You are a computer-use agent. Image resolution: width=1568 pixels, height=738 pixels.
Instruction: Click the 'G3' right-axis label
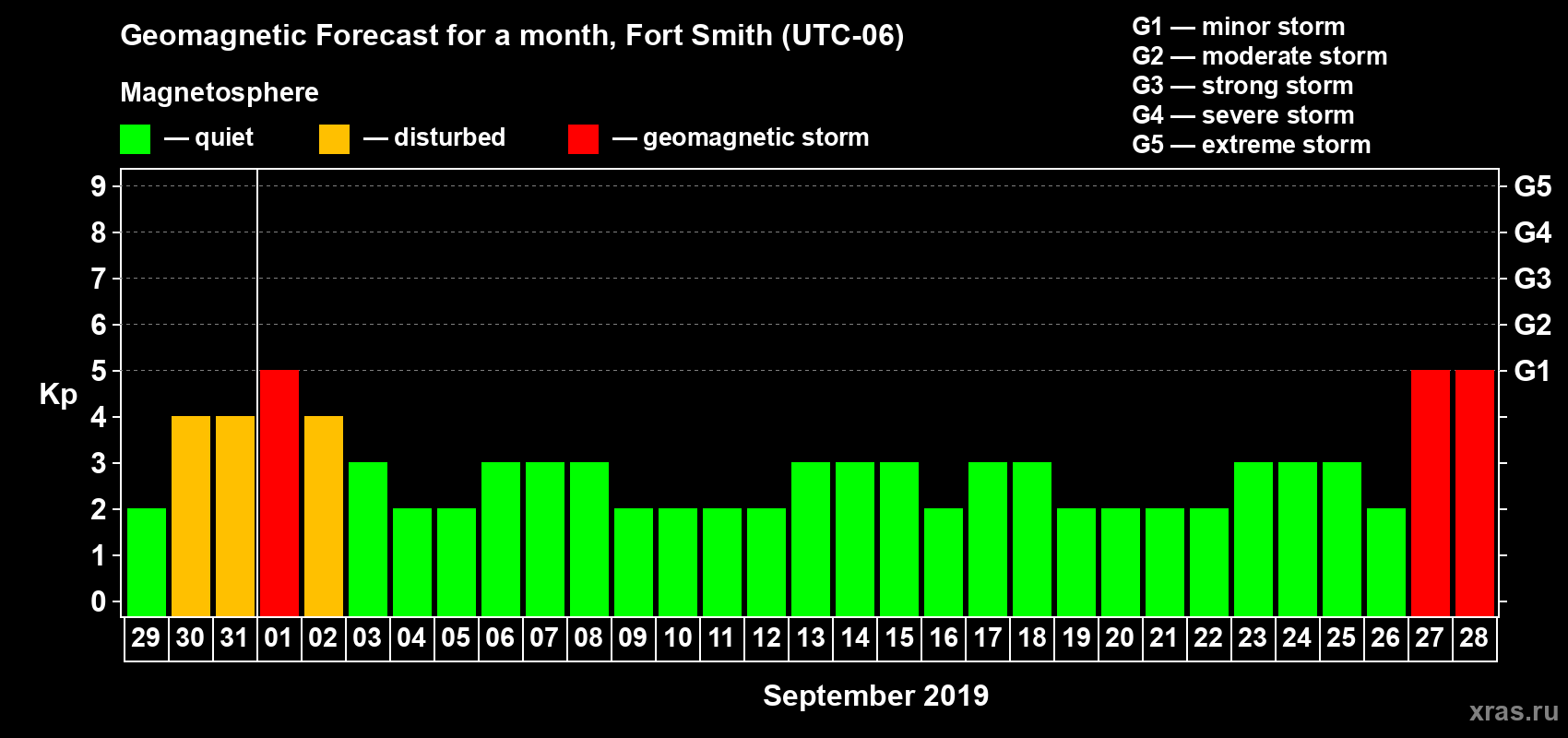pos(1533,279)
